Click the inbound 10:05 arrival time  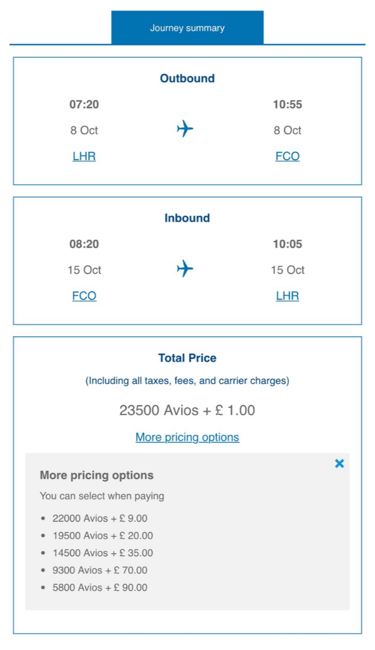(288, 244)
